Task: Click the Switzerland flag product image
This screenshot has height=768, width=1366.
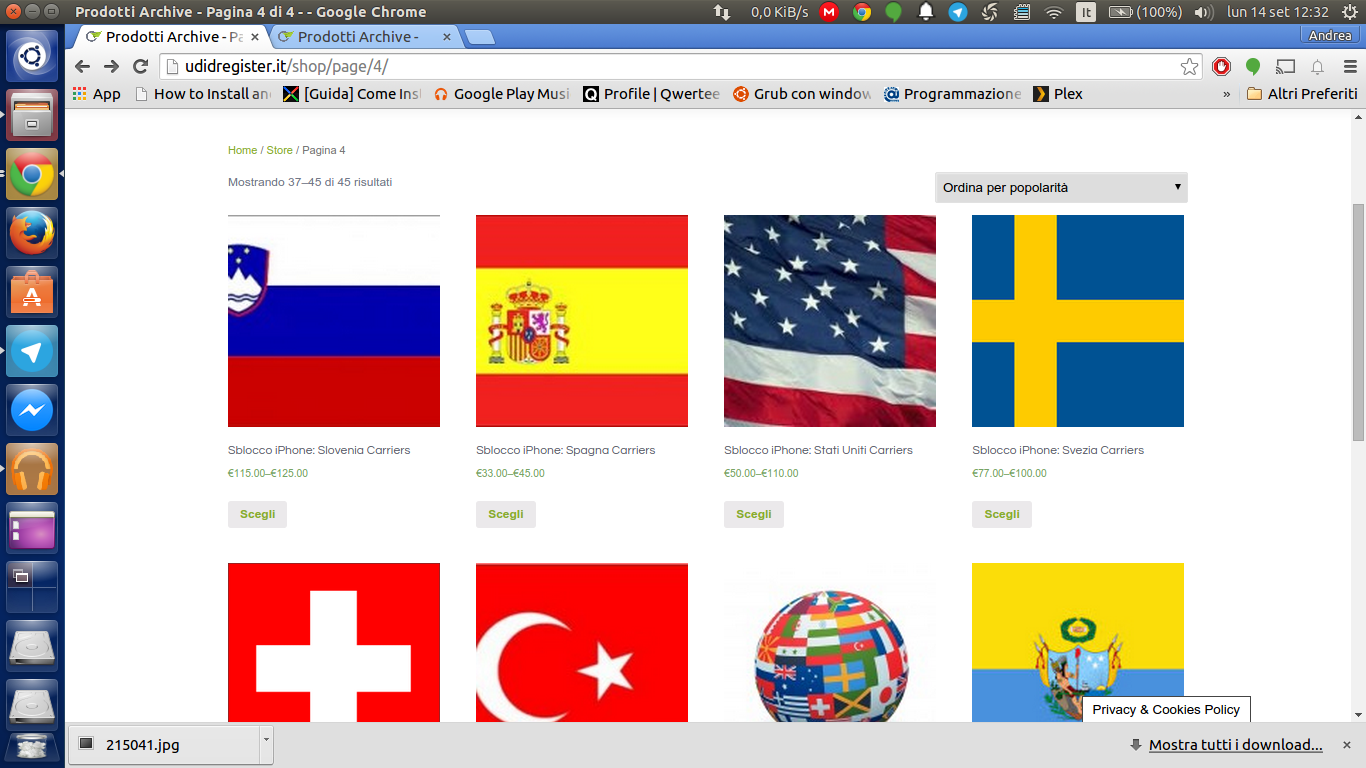Action: point(334,642)
